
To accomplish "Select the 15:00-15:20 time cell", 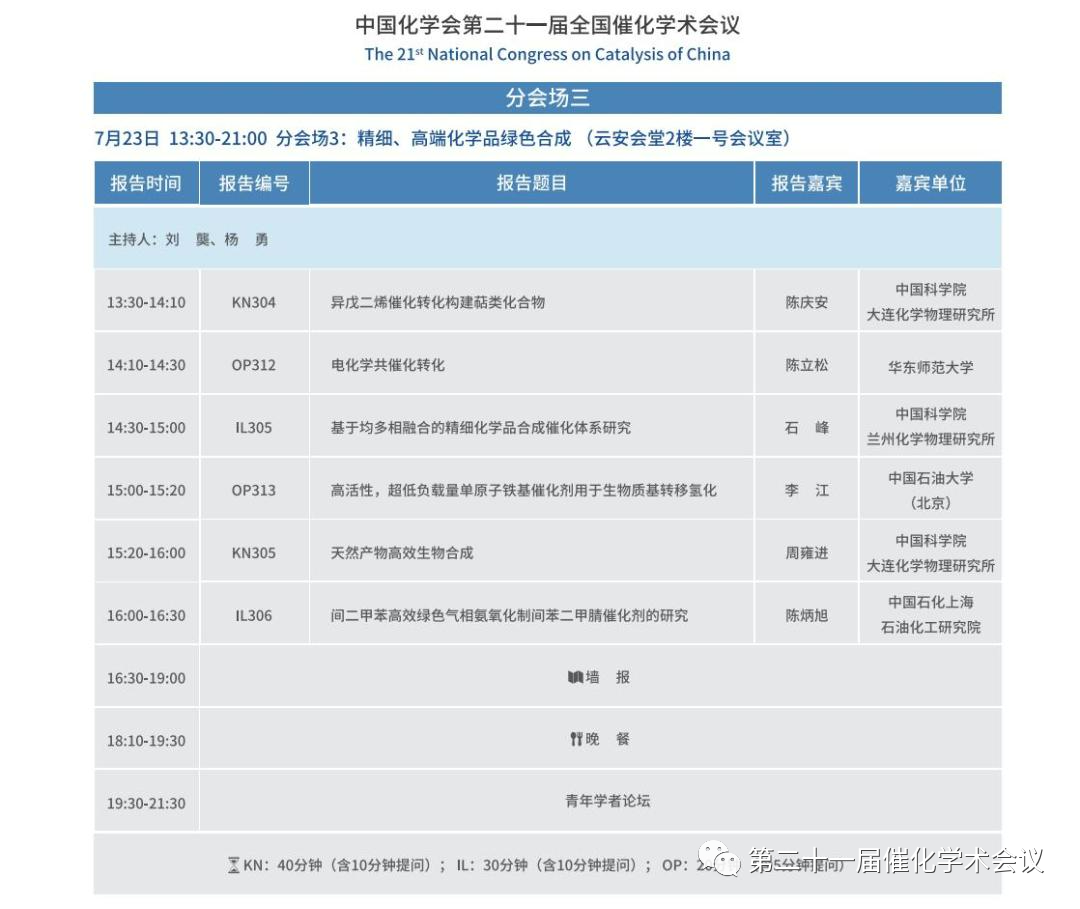I will (146, 490).
